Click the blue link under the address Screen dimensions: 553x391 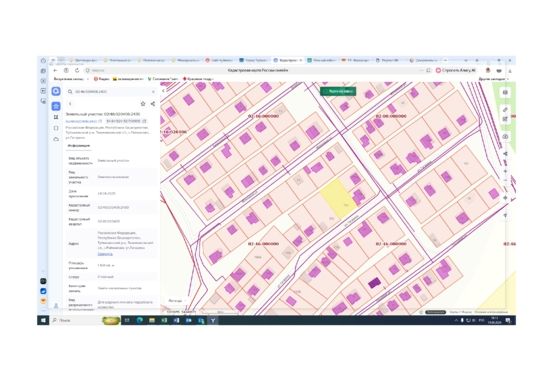pos(105,254)
